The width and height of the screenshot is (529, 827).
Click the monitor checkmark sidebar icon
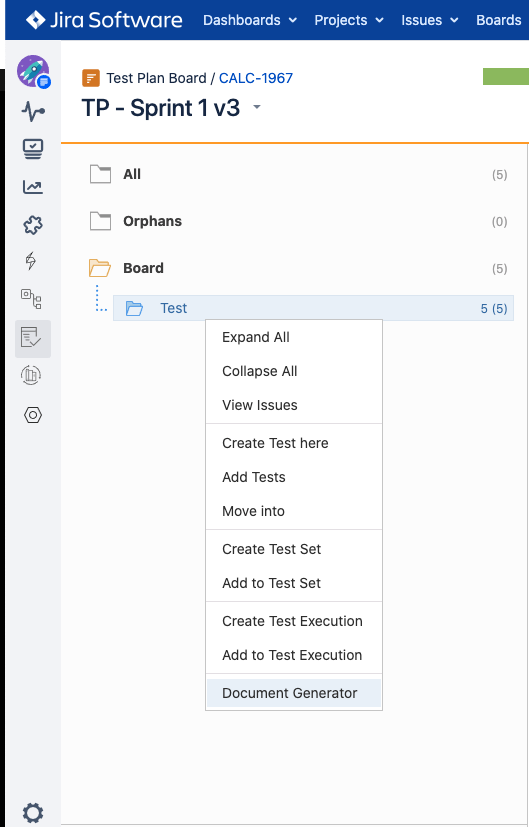(33, 149)
